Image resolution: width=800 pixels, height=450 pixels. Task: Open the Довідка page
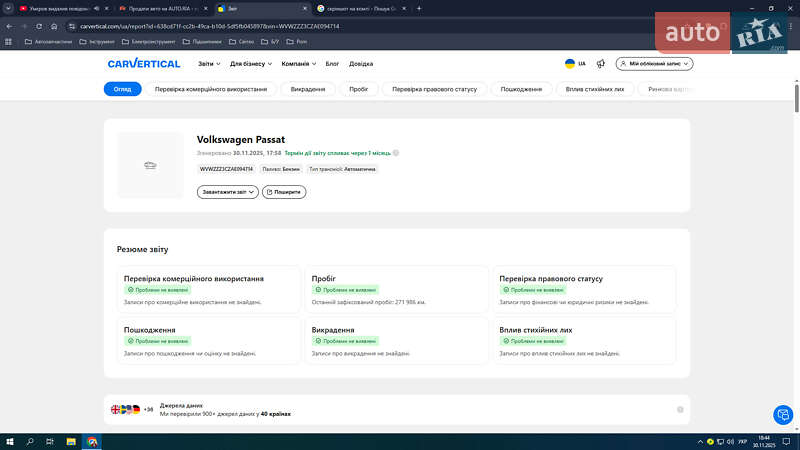[361, 64]
